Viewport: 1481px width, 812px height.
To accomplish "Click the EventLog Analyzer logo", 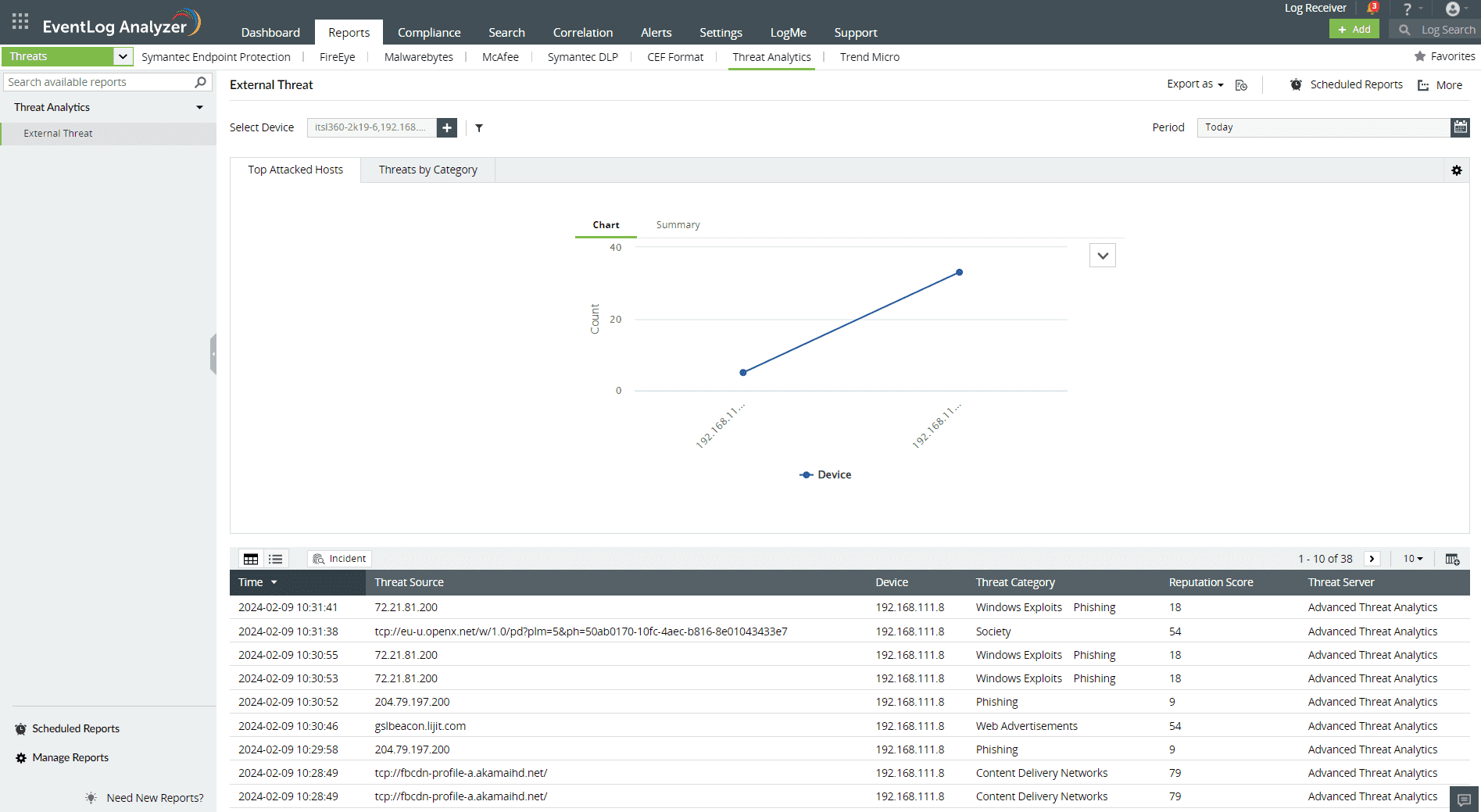I will [121, 23].
